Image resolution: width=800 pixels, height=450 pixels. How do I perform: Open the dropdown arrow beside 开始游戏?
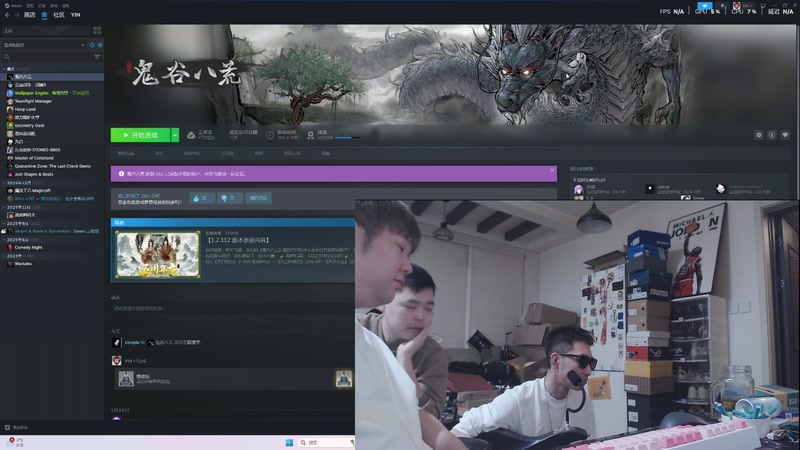[175, 135]
